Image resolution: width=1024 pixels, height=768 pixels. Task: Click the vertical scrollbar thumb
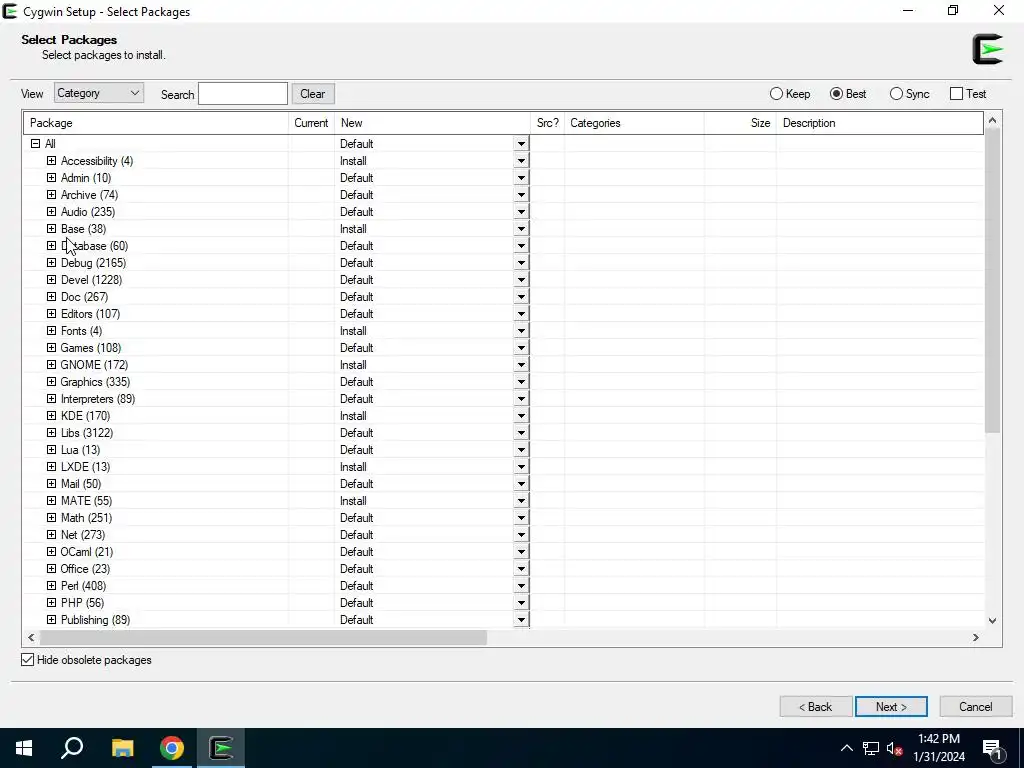(x=993, y=280)
